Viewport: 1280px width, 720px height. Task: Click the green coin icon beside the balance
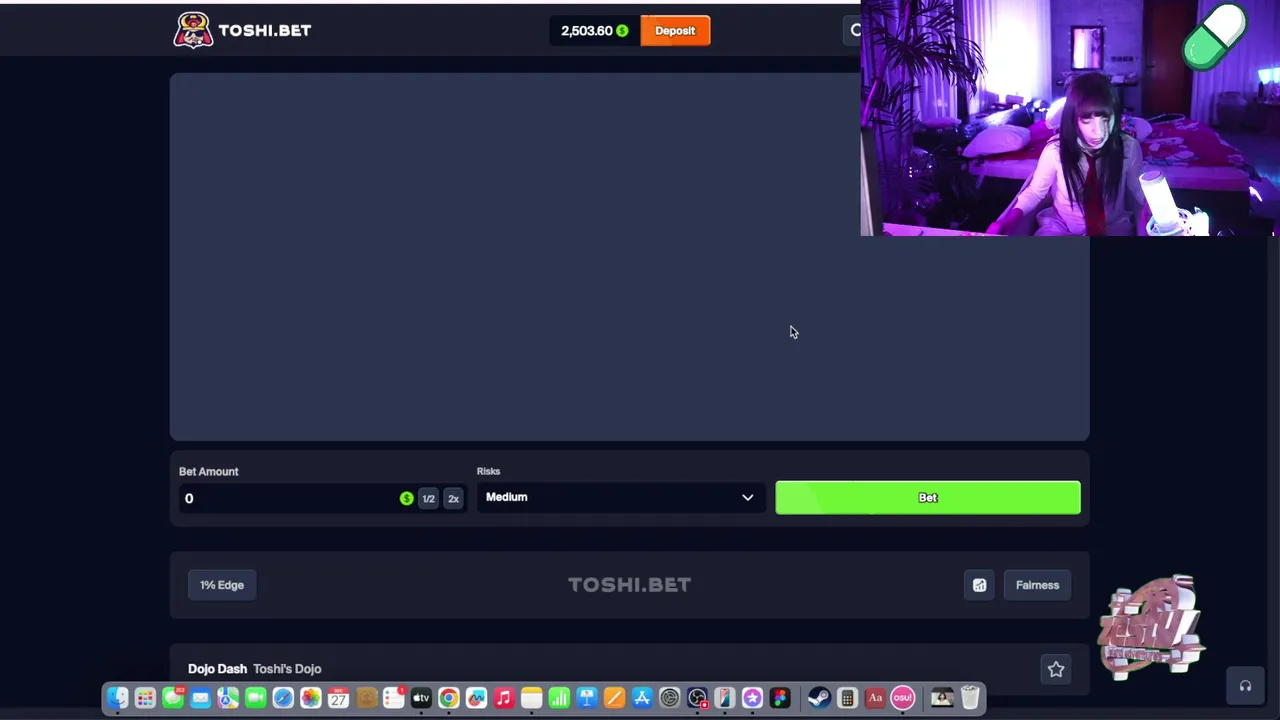click(622, 31)
